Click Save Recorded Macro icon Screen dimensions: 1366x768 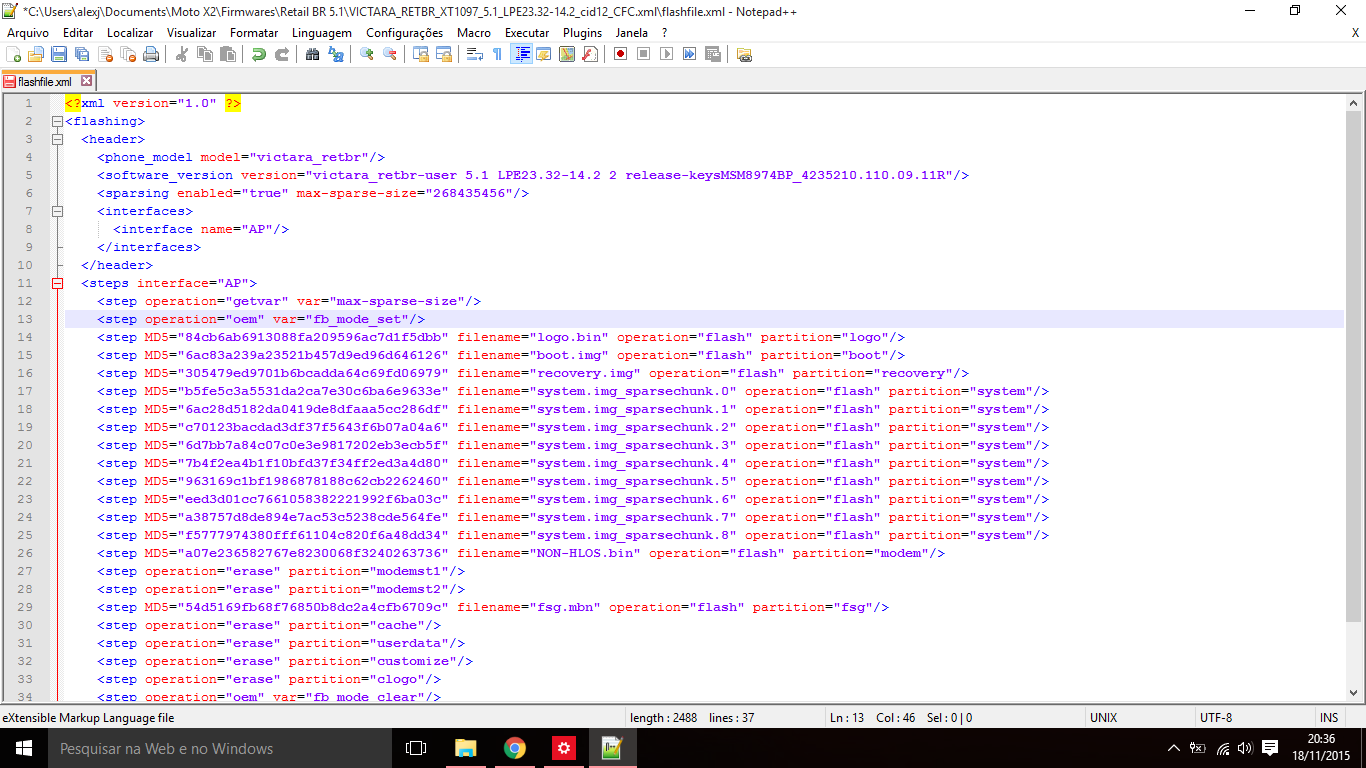[x=713, y=54]
